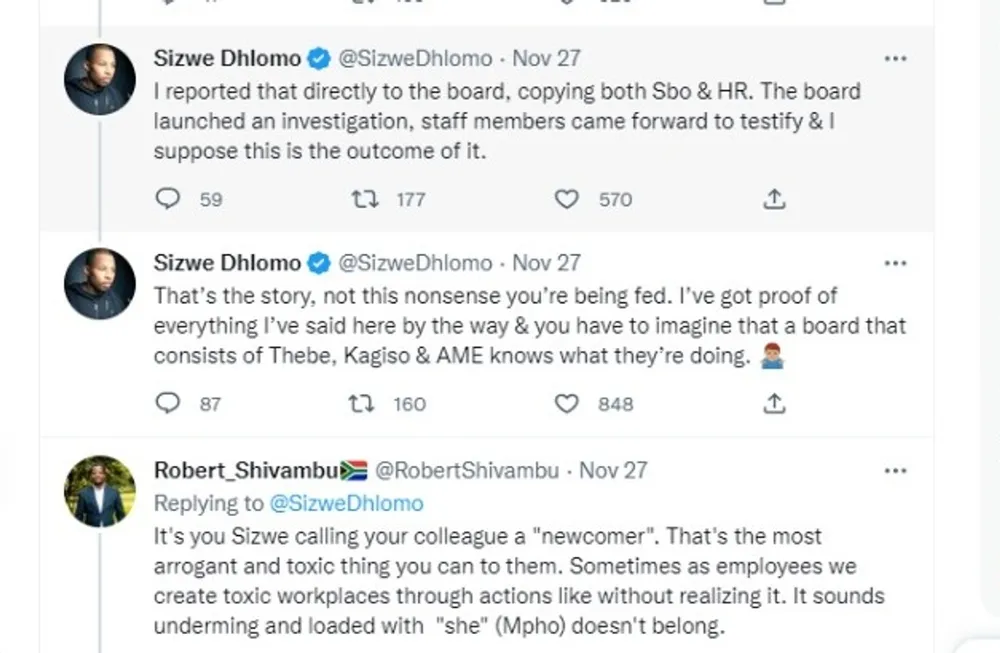Share the tweet about reporting to the board
Viewport: 1000px width, 653px height.
tap(773, 199)
